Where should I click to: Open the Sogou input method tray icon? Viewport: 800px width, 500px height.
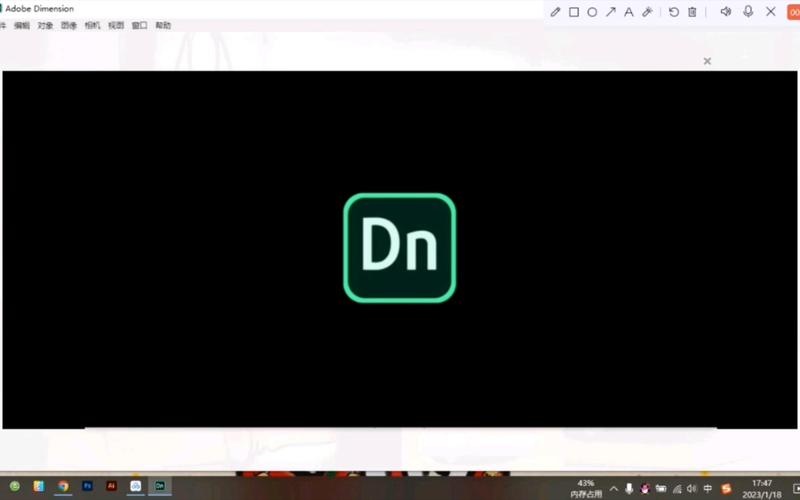(x=726, y=489)
